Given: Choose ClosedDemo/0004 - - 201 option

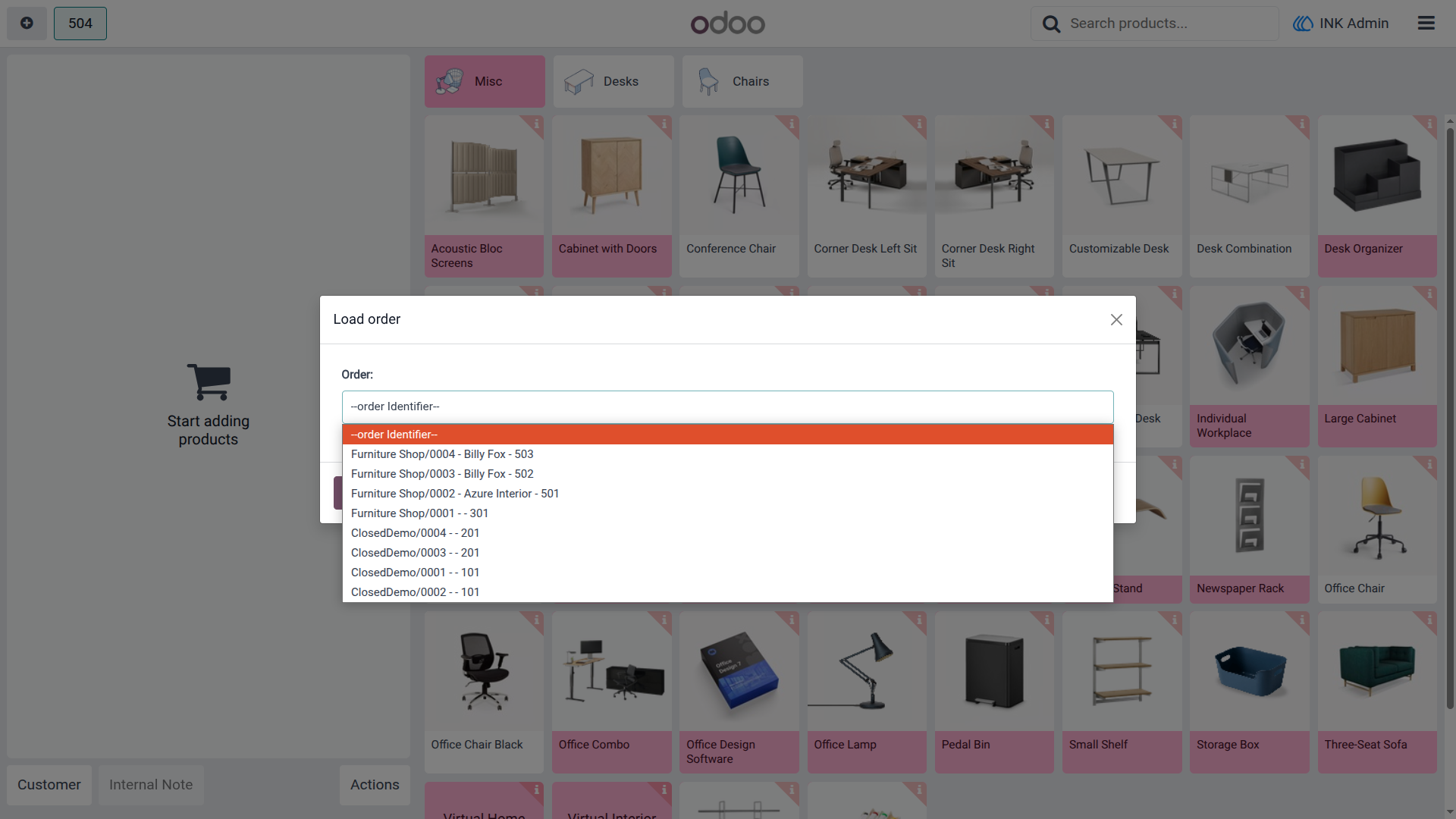Looking at the screenshot, I should click(x=727, y=533).
